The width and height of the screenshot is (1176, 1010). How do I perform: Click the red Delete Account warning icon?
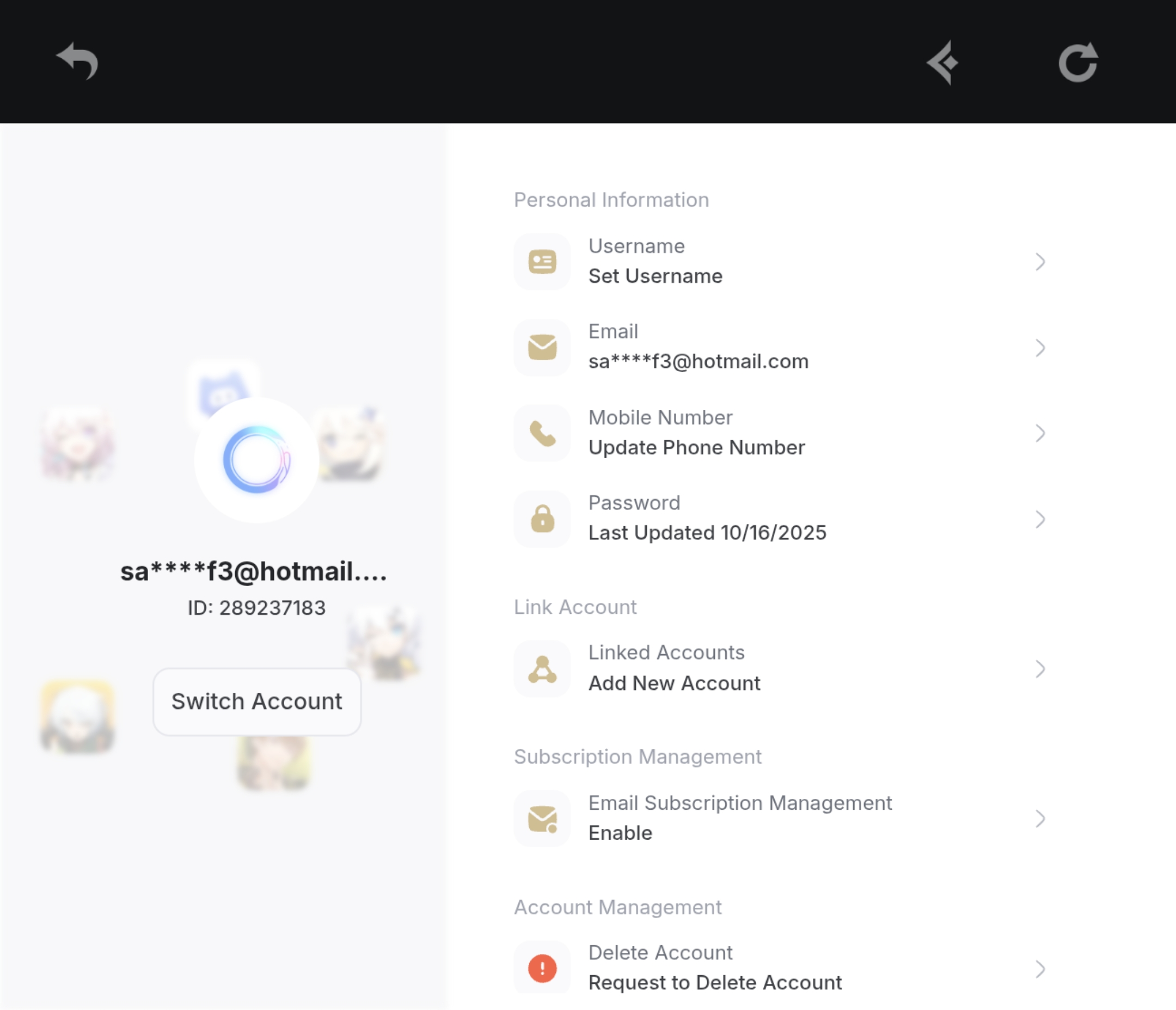click(542, 968)
